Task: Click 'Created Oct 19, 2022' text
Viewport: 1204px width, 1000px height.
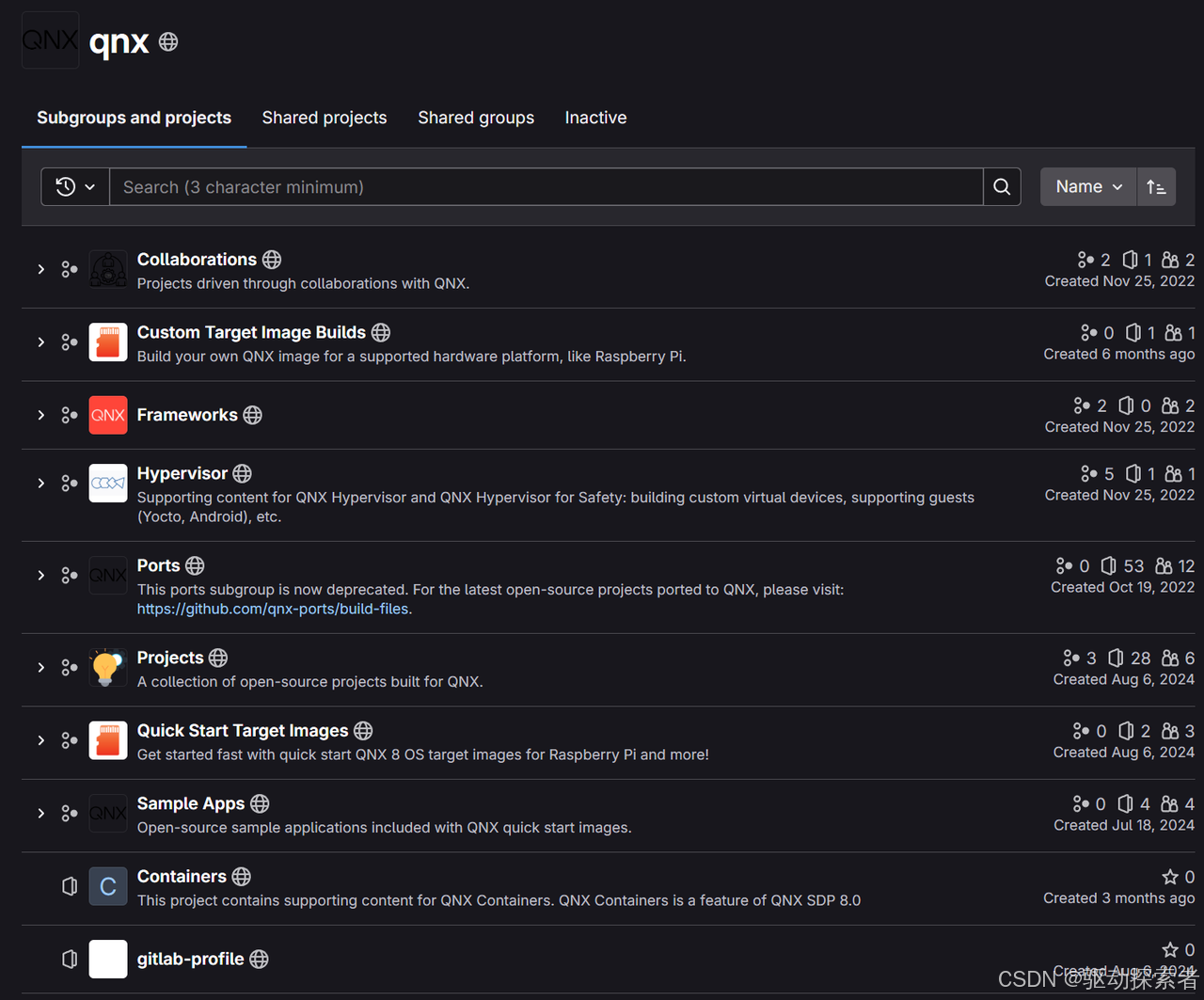Action: coord(1123,587)
